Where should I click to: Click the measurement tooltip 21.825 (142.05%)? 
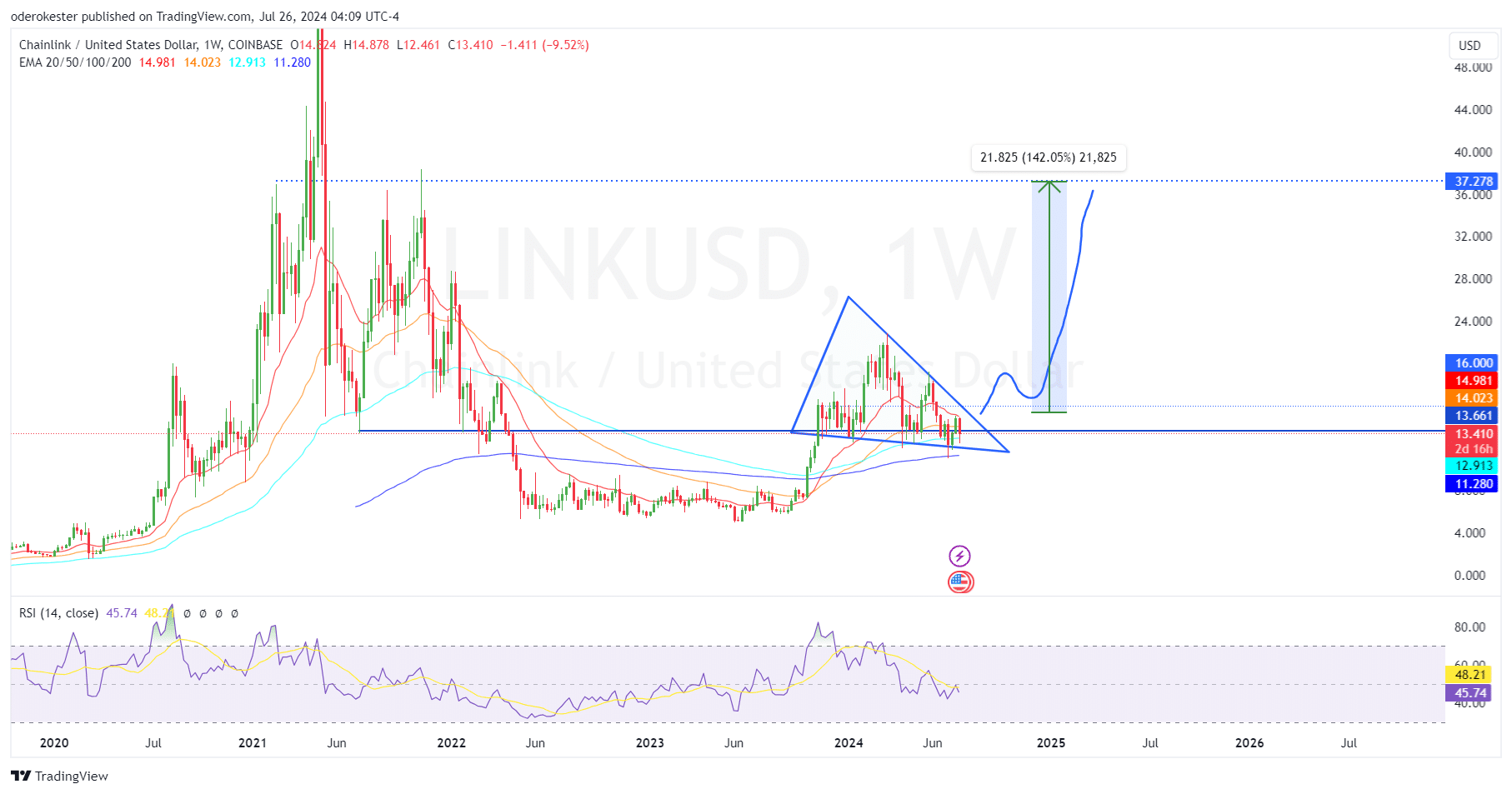pyautogui.click(x=1049, y=157)
